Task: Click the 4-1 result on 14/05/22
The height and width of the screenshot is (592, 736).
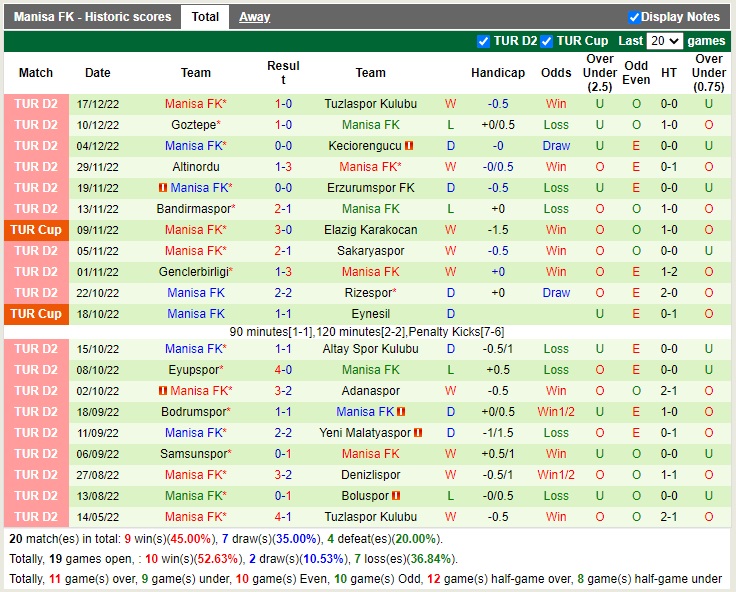Action: coord(283,517)
